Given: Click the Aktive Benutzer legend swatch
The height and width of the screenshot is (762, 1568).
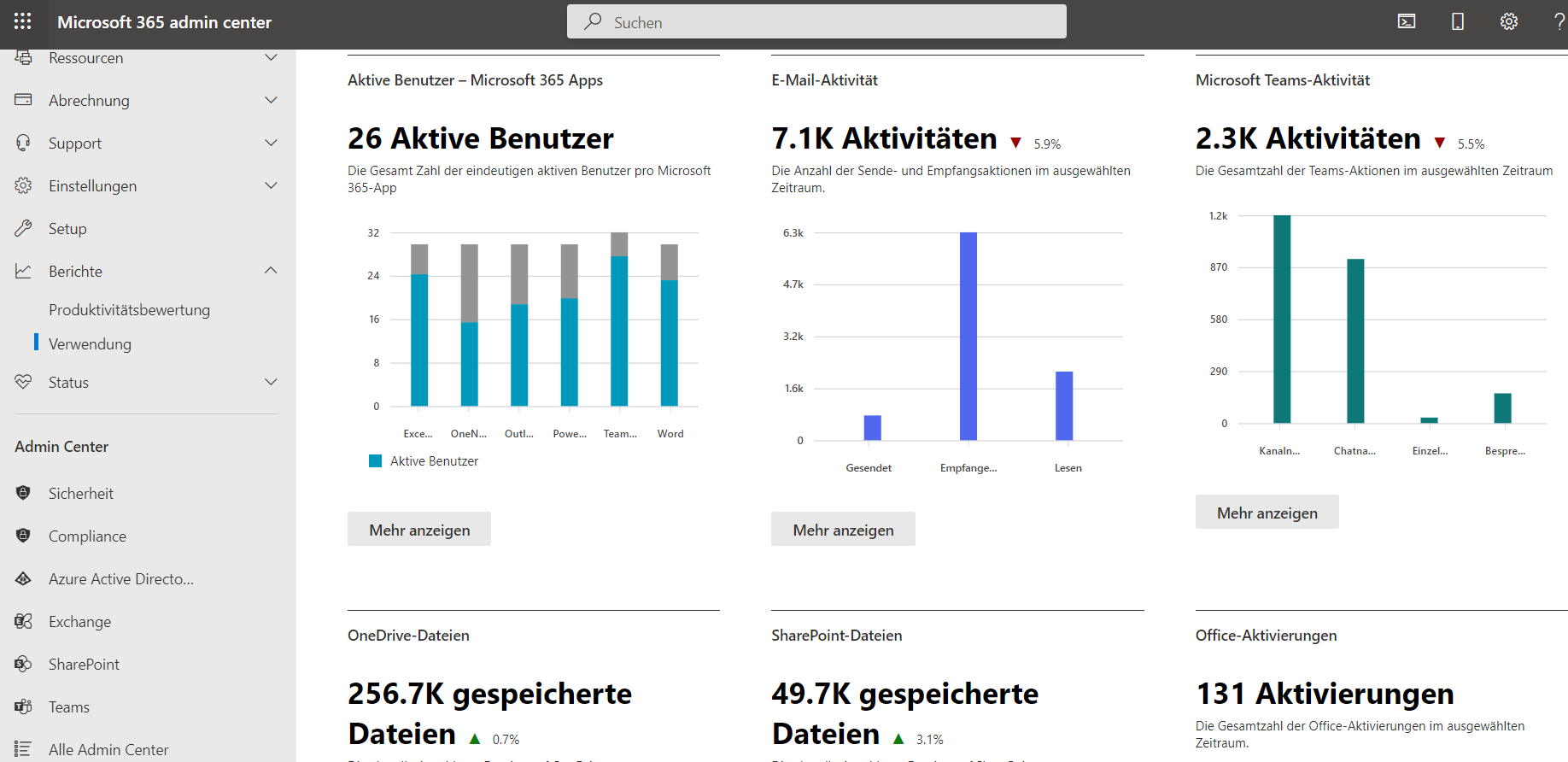Looking at the screenshot, I should pyautogui.click(x=375, y=460).
